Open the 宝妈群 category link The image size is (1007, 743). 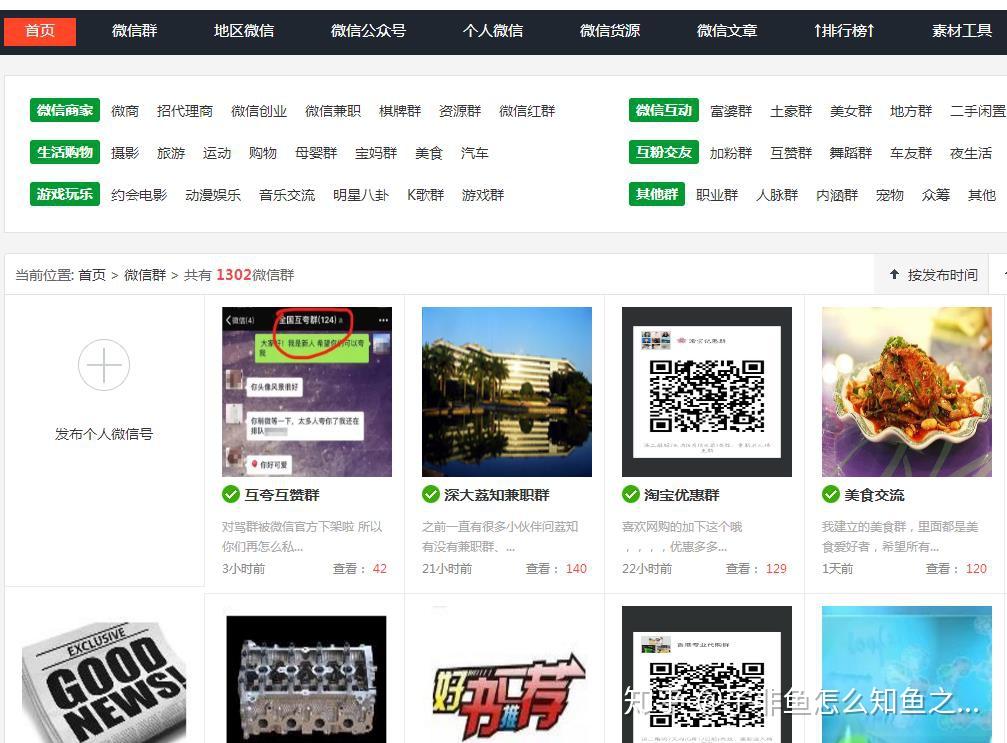[x=376, y=153]
